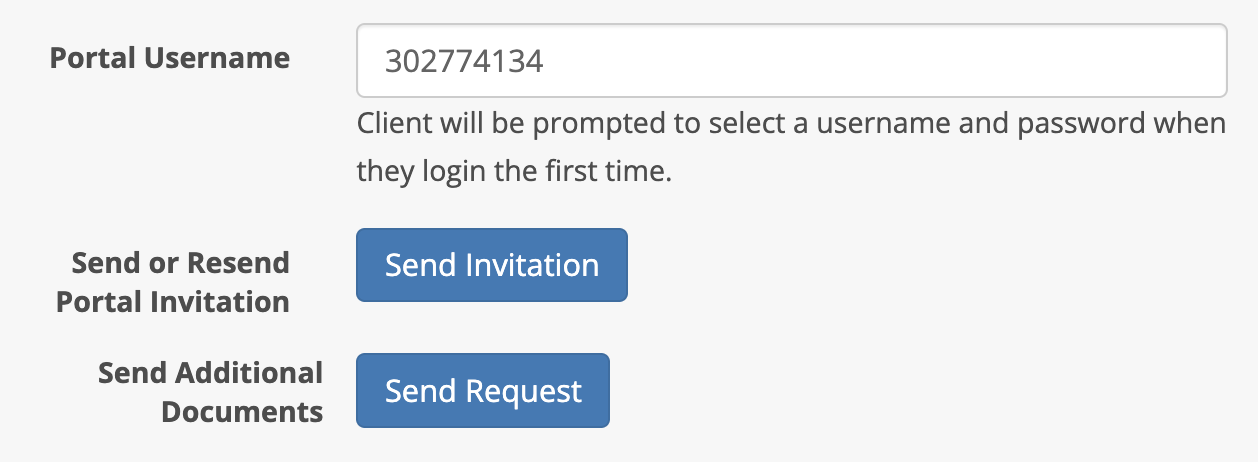
Task: Click the Send Invitation button
Action: point(492,265)
